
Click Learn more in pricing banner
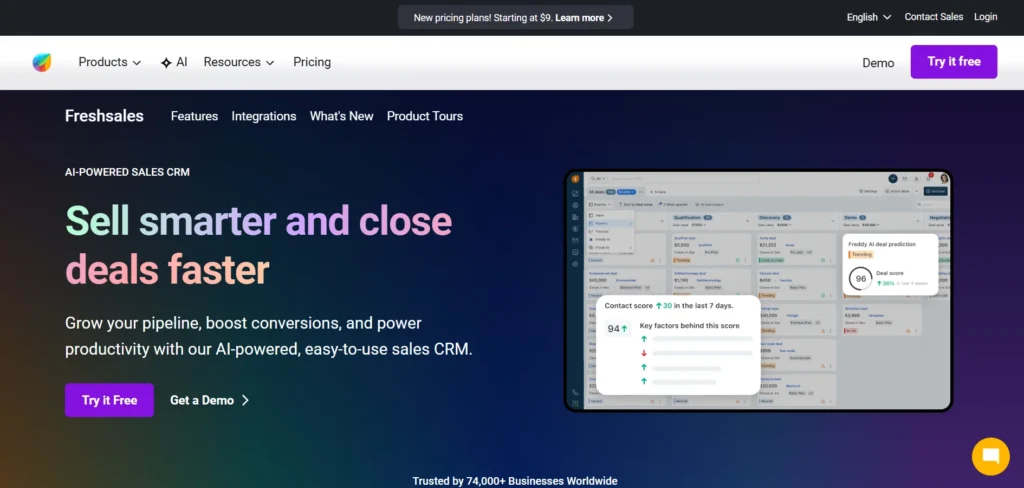pos(584,18)
